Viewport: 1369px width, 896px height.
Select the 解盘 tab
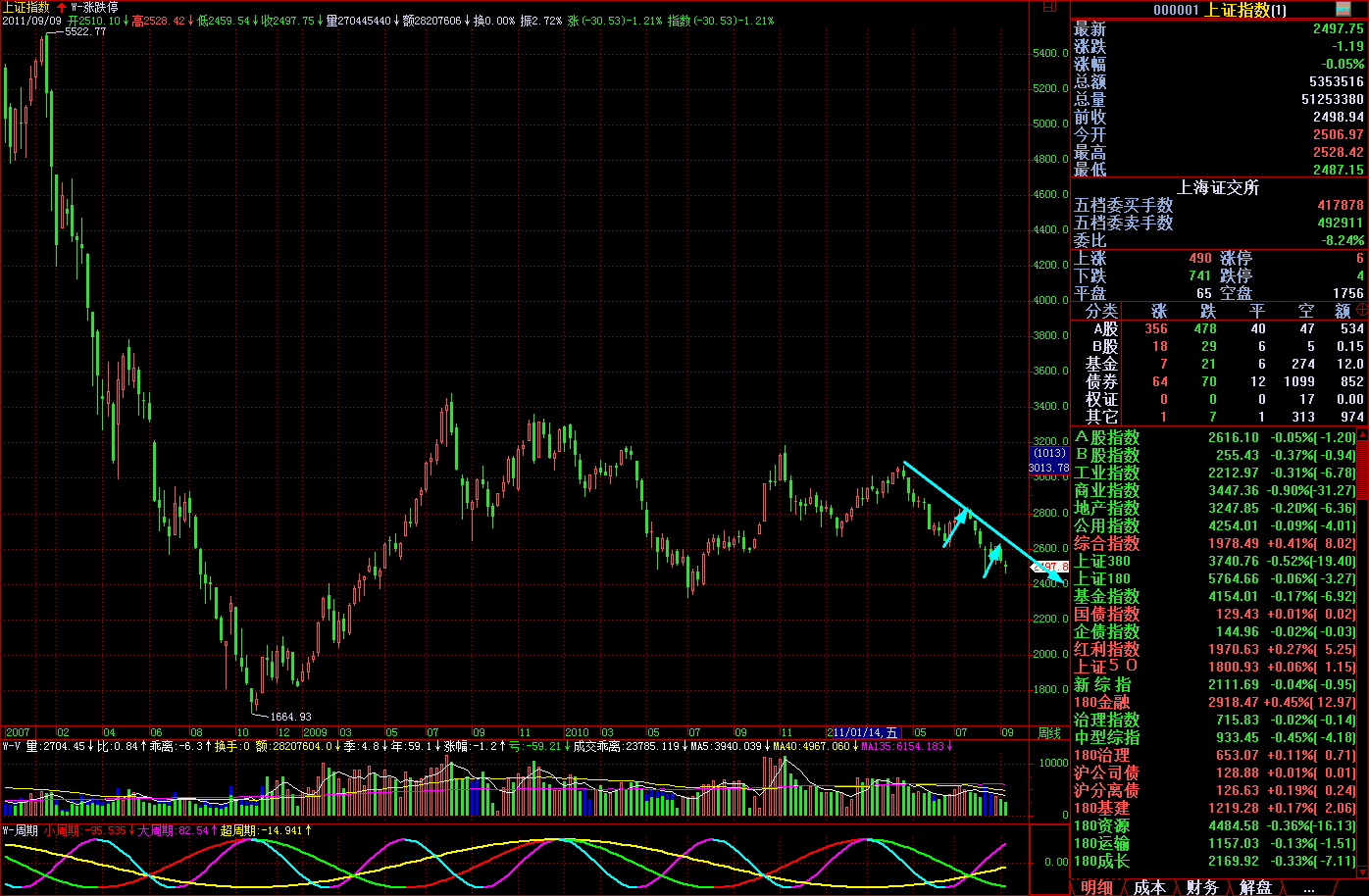(x=1254, y=887)
